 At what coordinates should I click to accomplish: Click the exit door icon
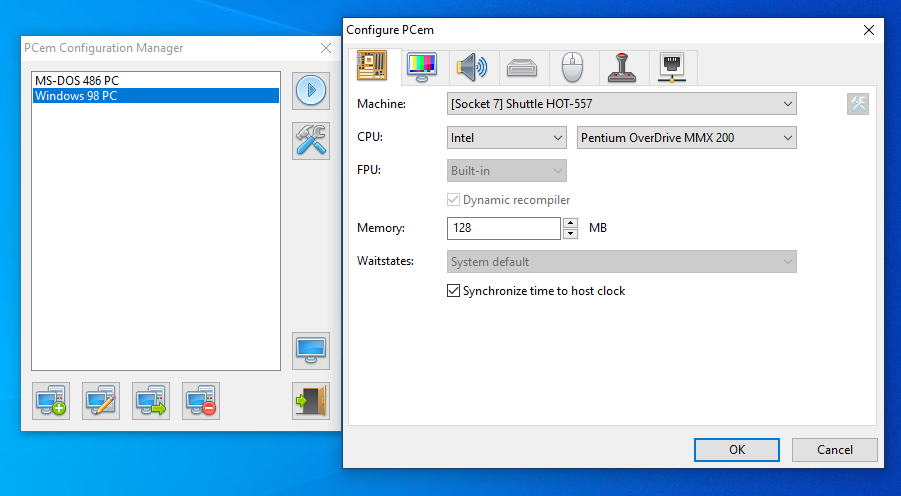pyautogui.click(x=311, y=401)
